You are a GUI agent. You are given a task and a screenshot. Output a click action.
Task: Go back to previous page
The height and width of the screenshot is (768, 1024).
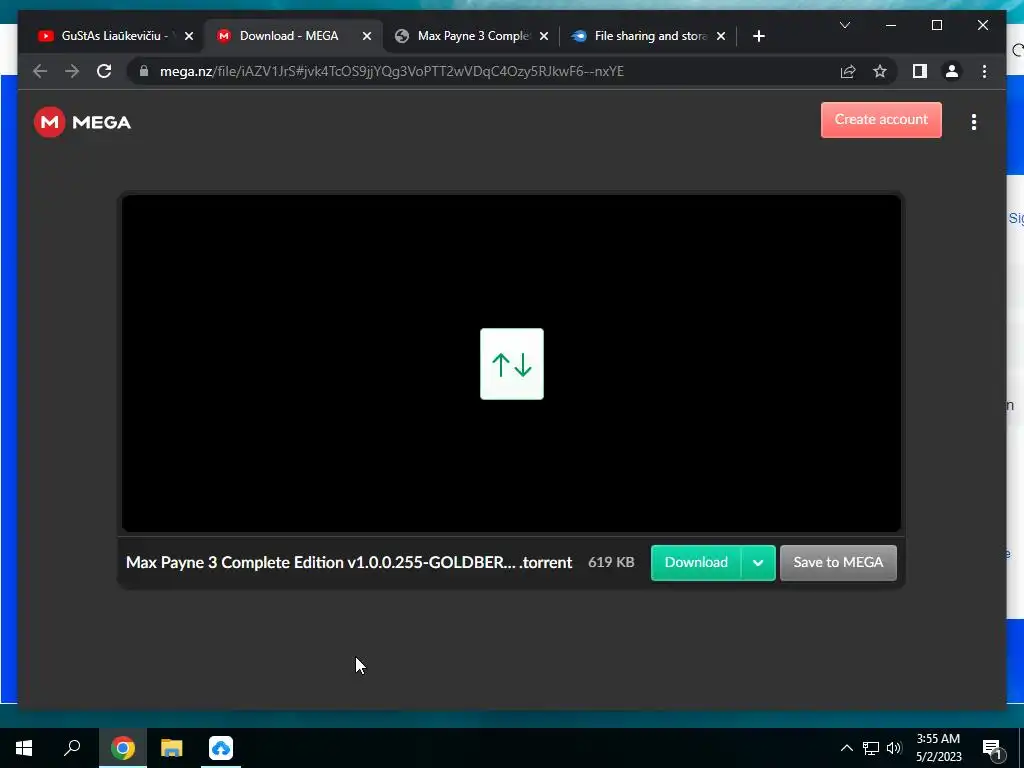40,71
